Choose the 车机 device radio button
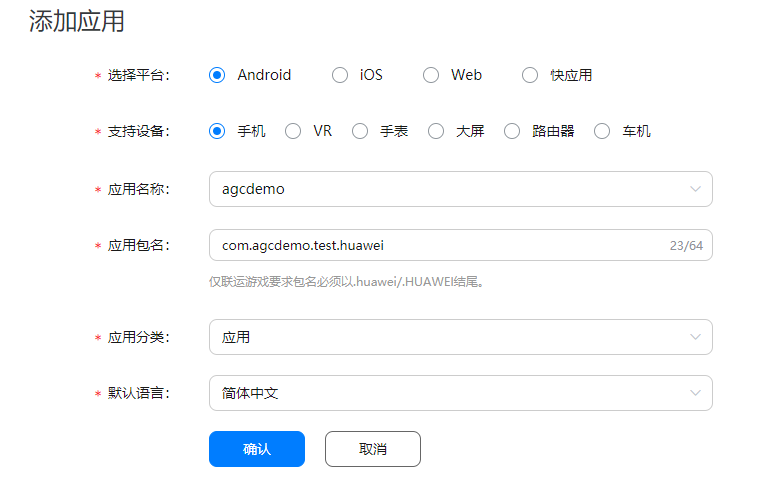The width and height of the screenshot is (757, 490). [x=602, y=131]
